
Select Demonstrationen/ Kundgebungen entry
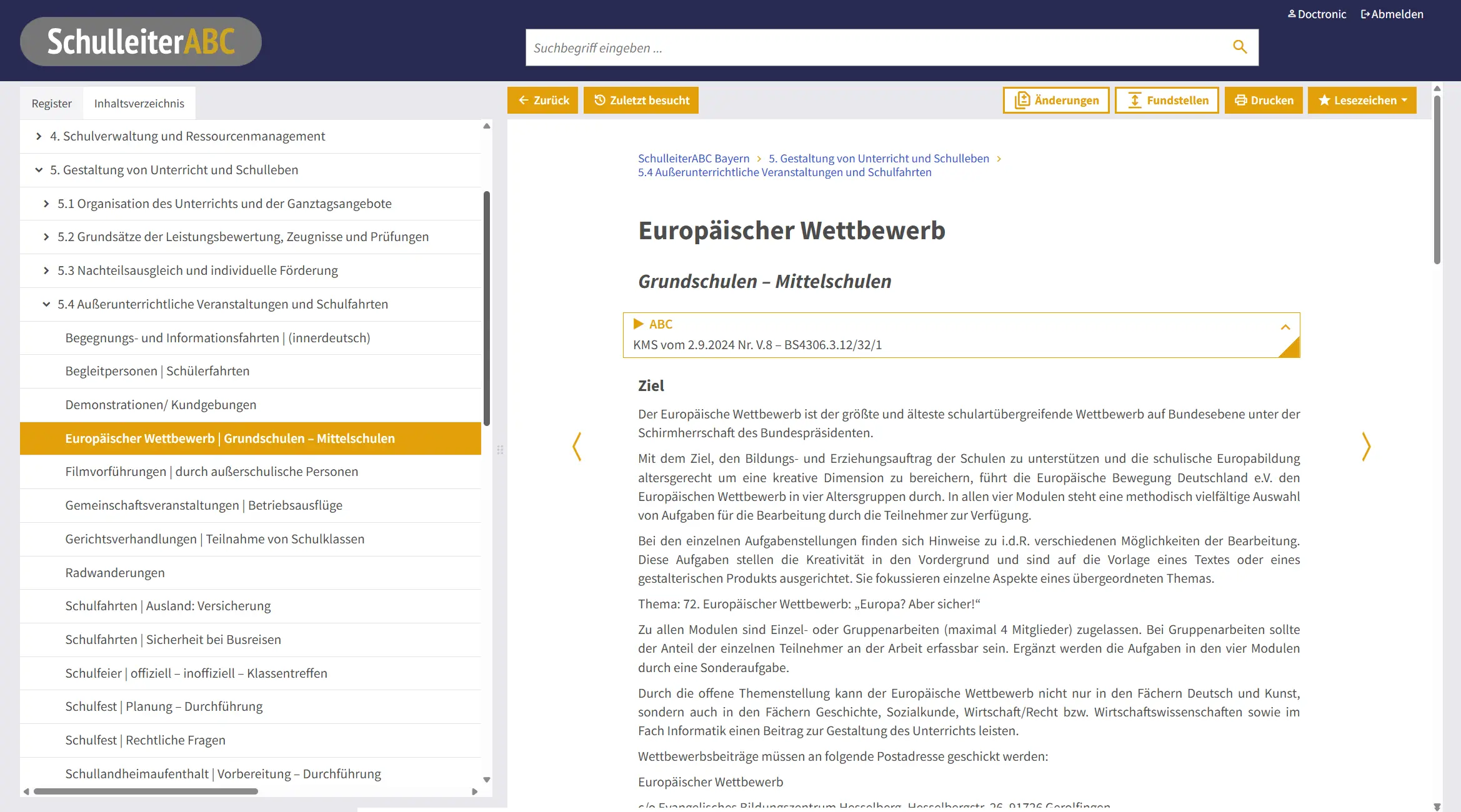[x=251, y=405]
